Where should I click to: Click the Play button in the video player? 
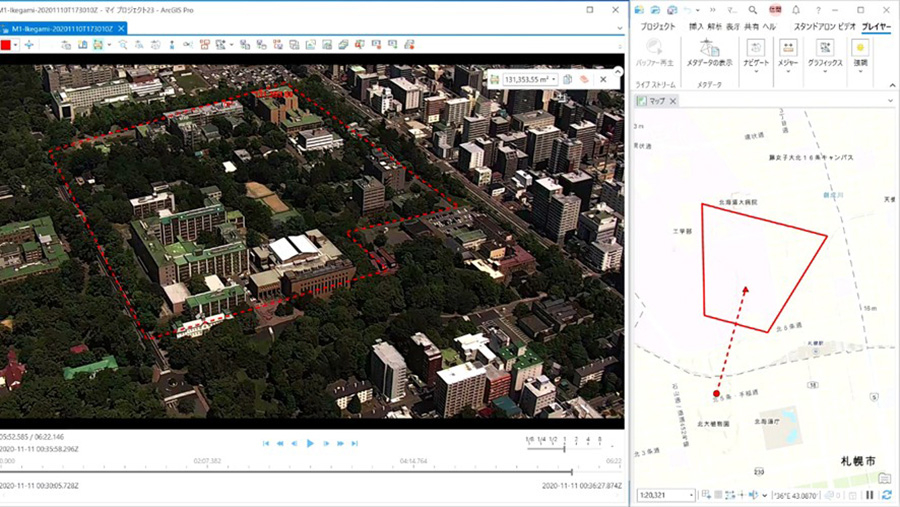(310, 443)
